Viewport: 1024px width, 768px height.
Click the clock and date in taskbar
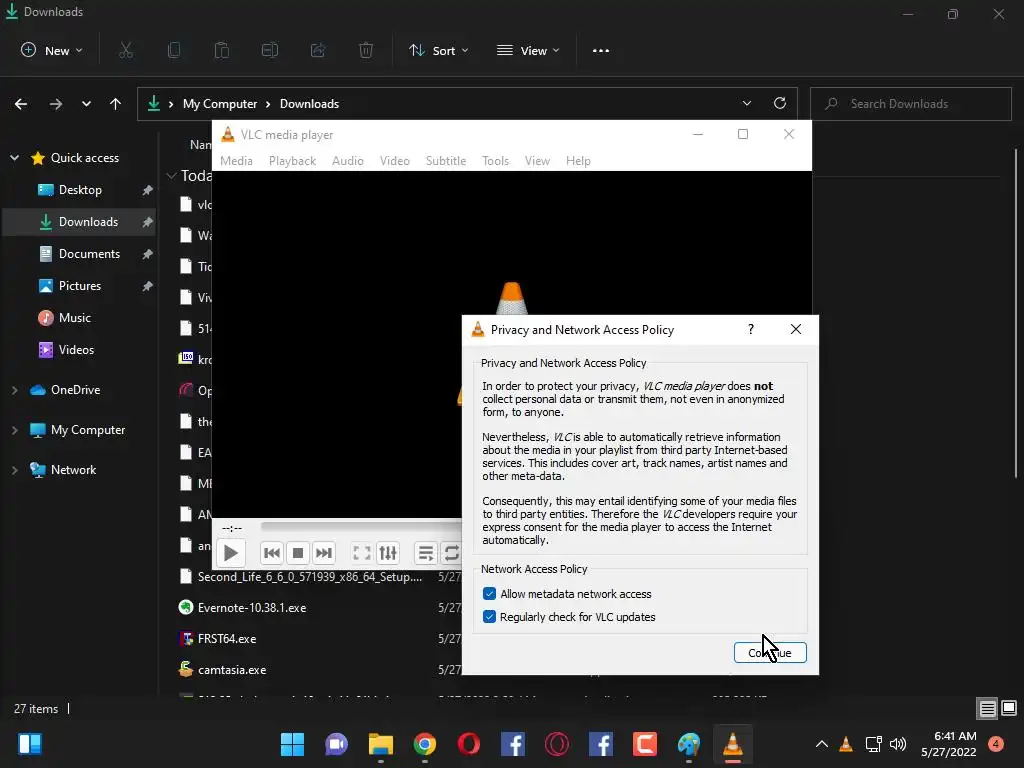948,744
